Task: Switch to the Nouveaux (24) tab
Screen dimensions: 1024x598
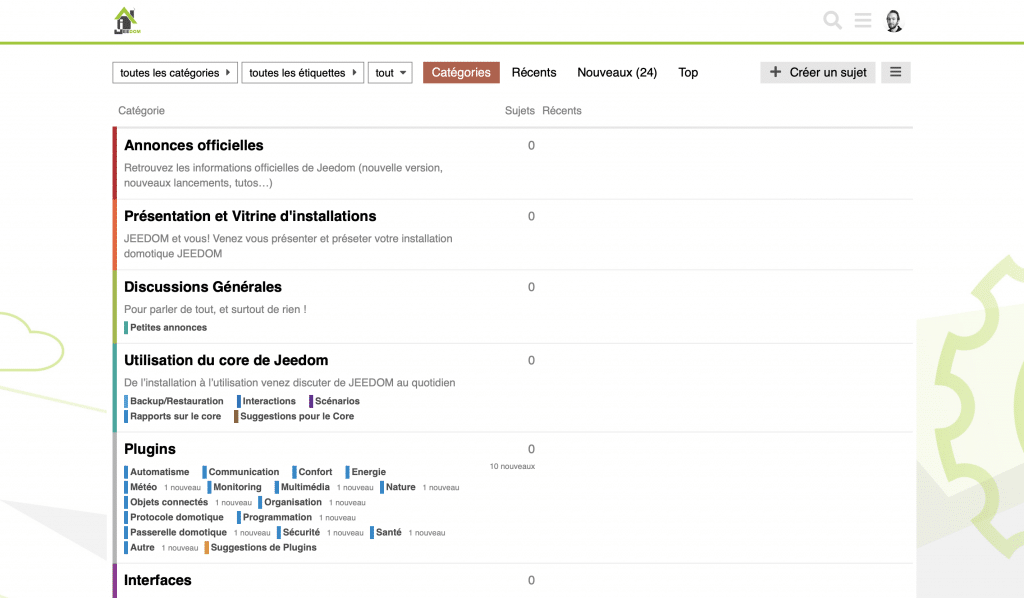Action: click(x=617, y=72)
